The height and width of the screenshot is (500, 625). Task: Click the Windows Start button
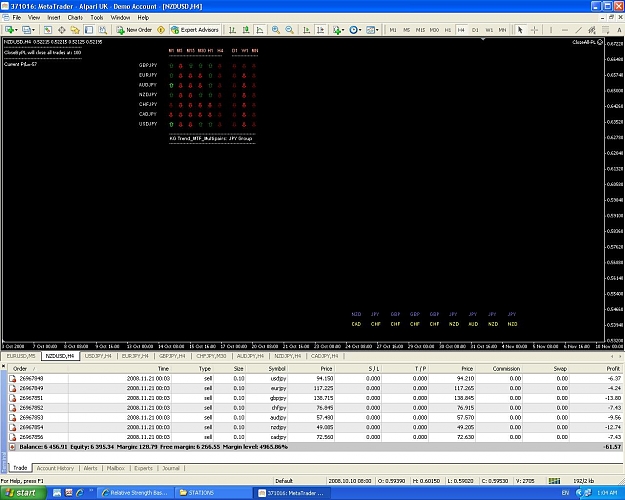23,493
